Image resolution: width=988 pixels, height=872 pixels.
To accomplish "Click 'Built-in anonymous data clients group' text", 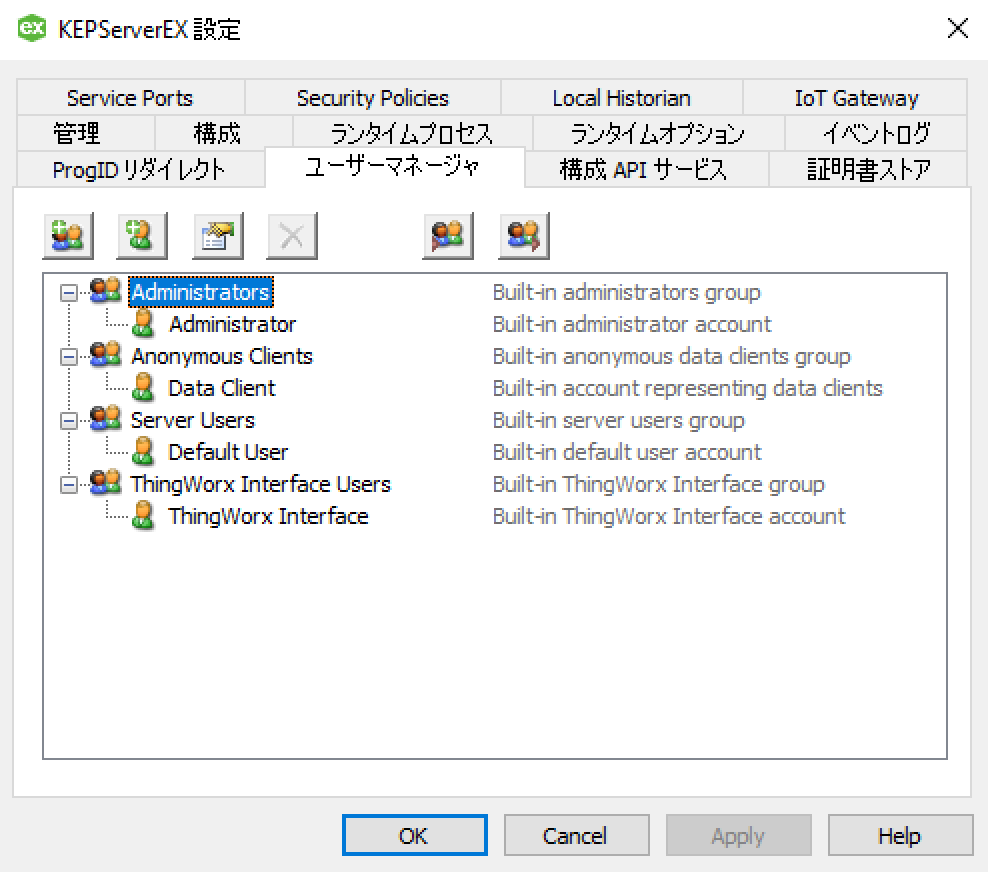I will pos(671,356).
